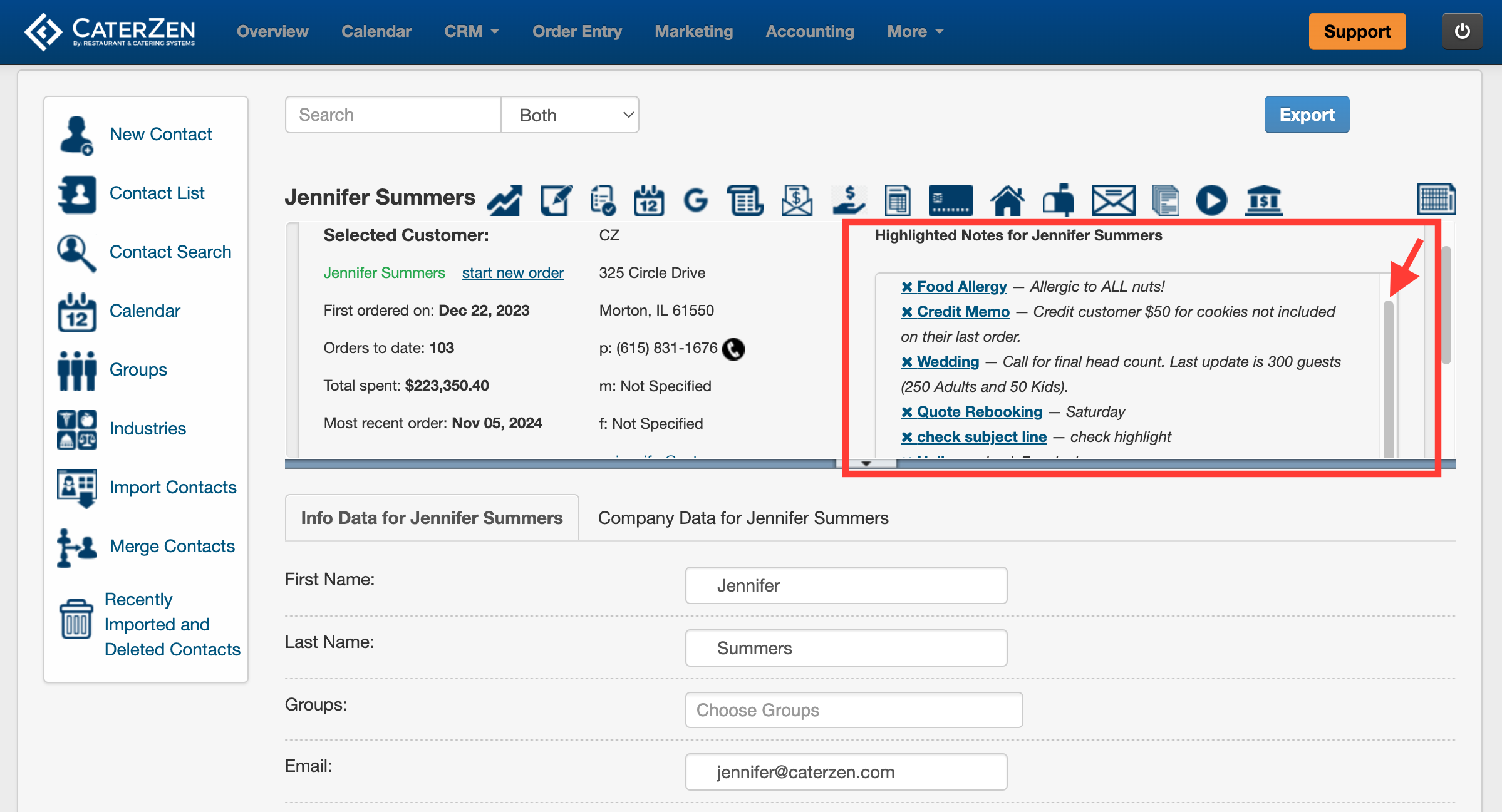Screen dimensions: 1502x812
Task: Click the phone call icon beside phone number
Action: pos(733,349)
